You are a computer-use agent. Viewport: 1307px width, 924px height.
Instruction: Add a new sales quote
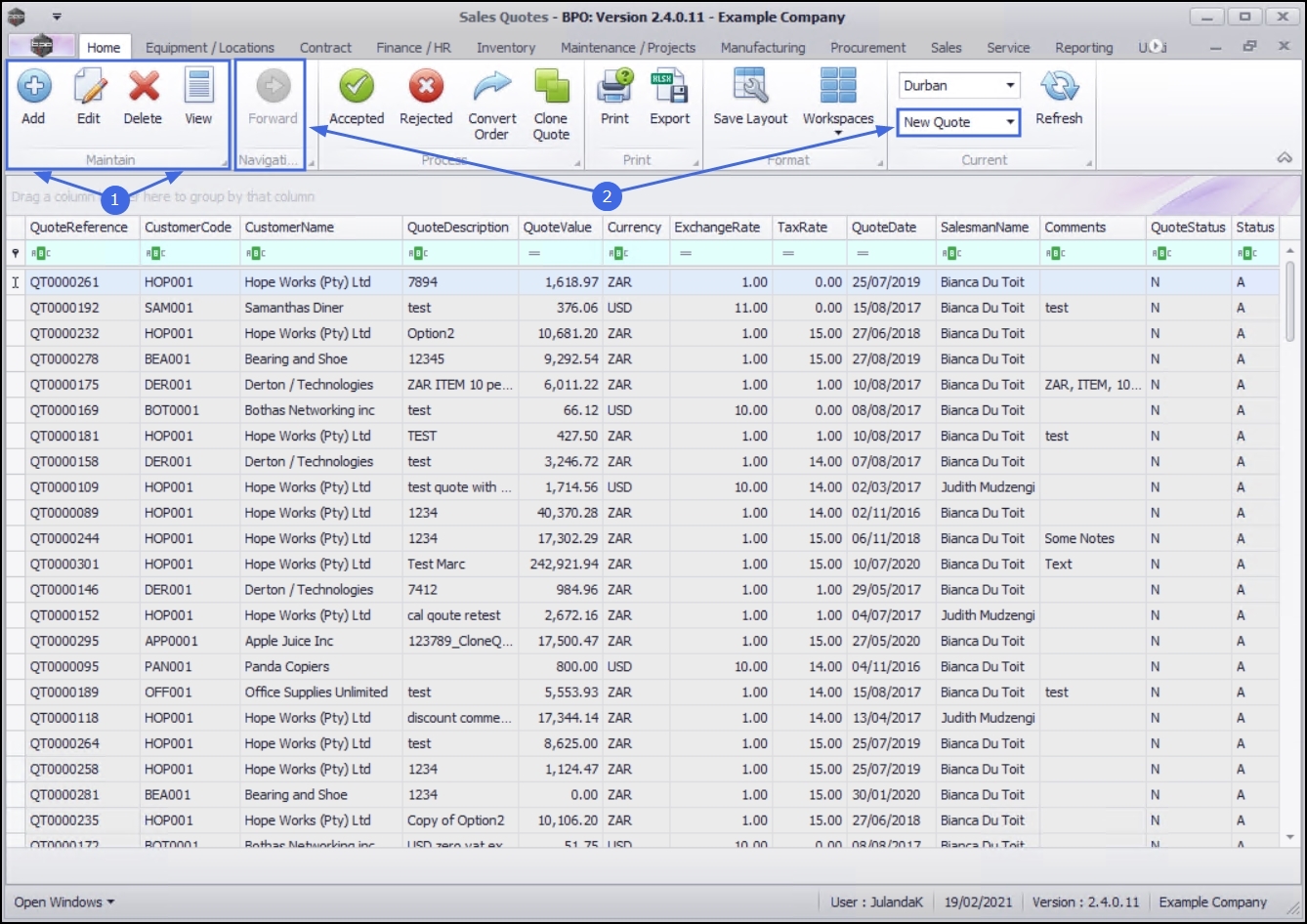point(33,98)
